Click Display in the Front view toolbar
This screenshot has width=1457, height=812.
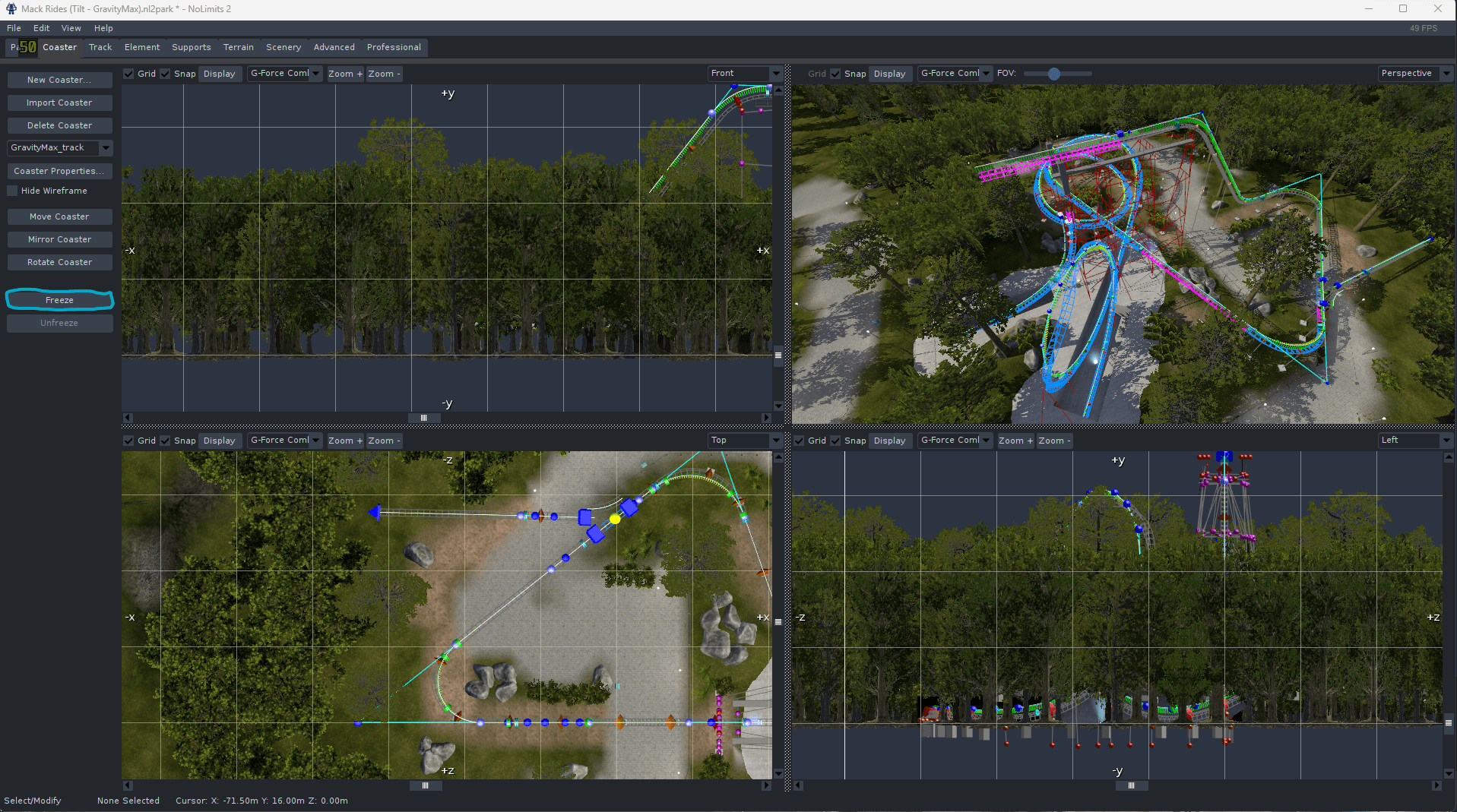point(220,74)
